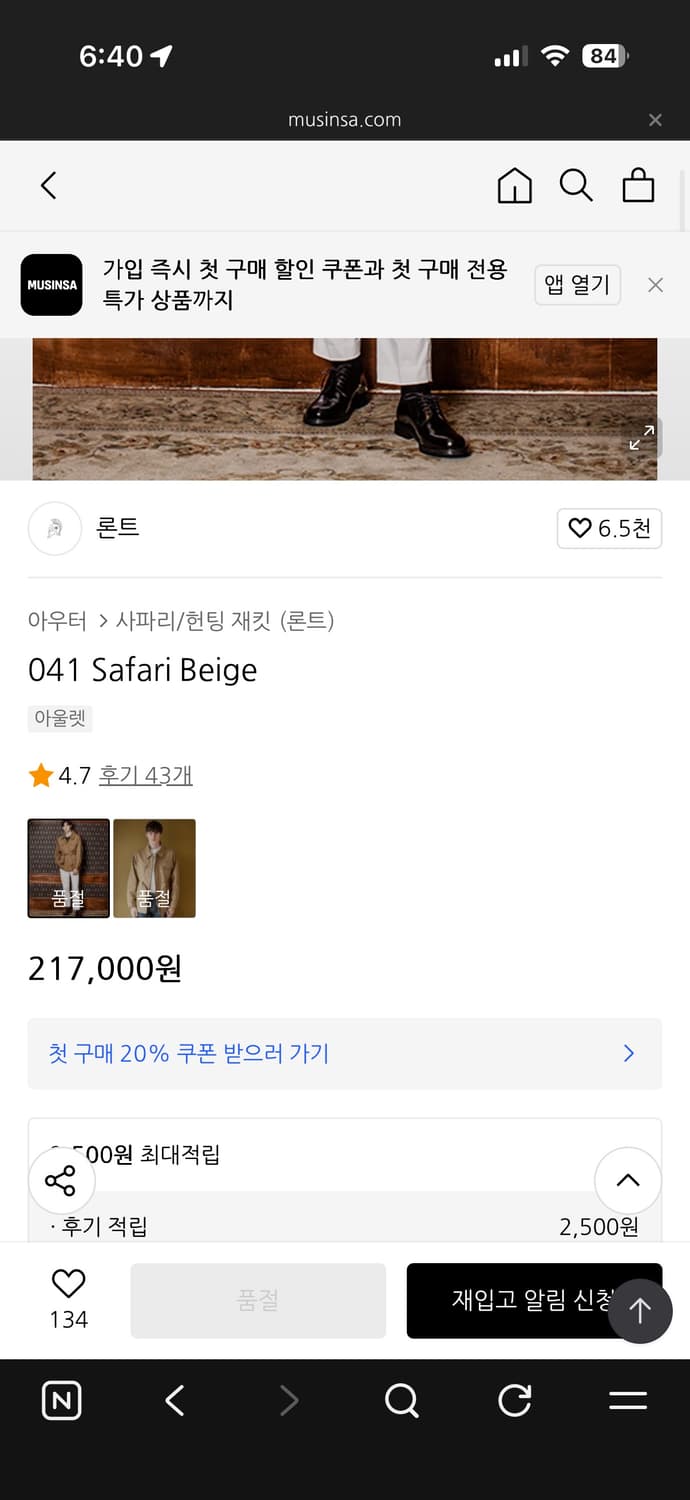Share this product via the share icon
Viewport: 690px width, 1500px height.
(x=61, y=1181)
